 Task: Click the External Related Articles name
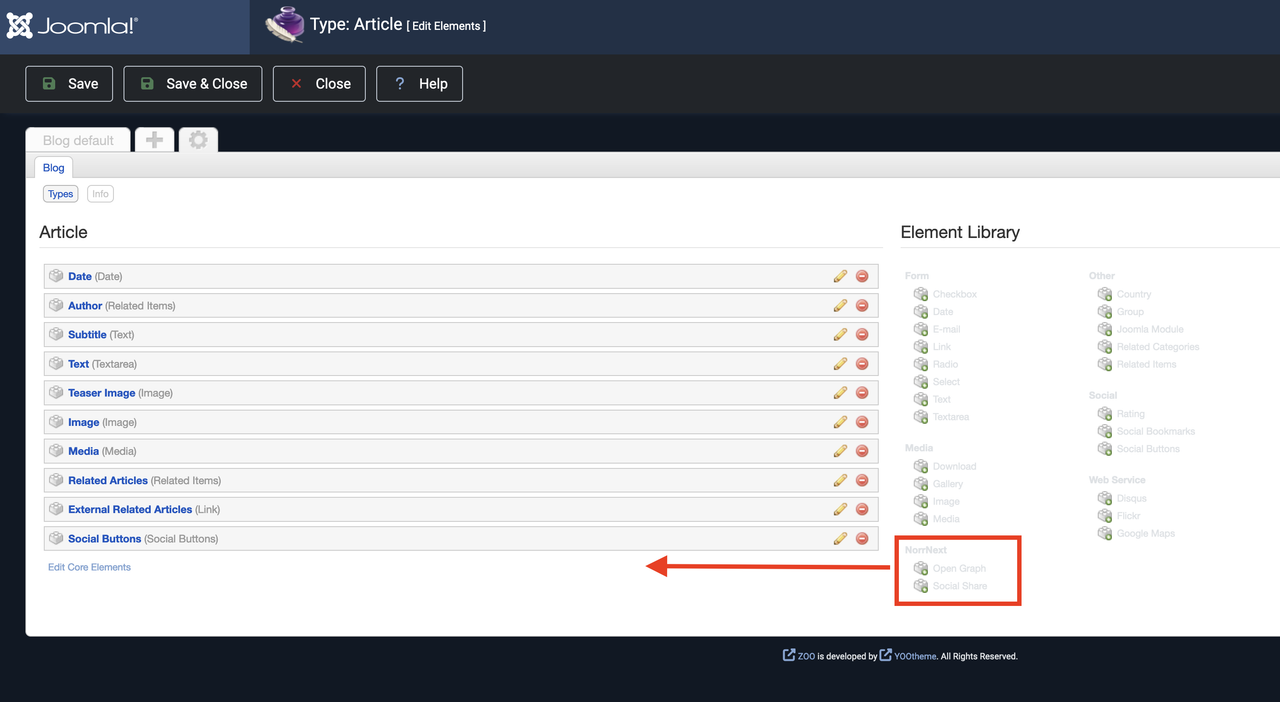(x=130, y=509)
